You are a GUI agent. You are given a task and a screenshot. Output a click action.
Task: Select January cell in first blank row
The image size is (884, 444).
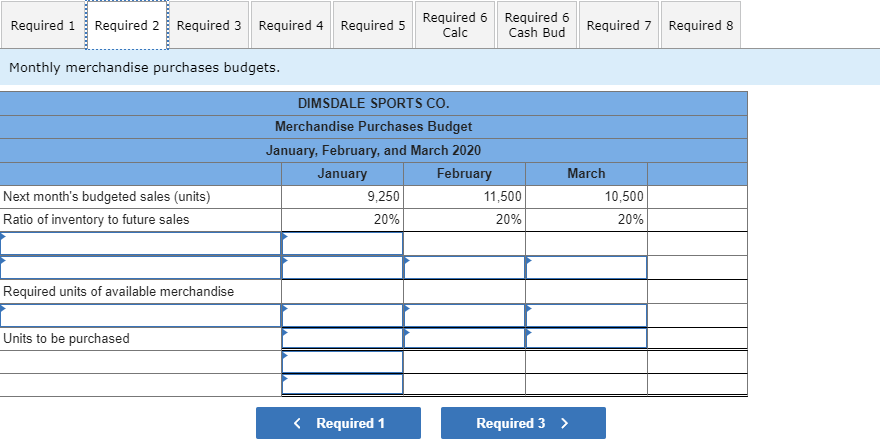[x=342, y=243]
